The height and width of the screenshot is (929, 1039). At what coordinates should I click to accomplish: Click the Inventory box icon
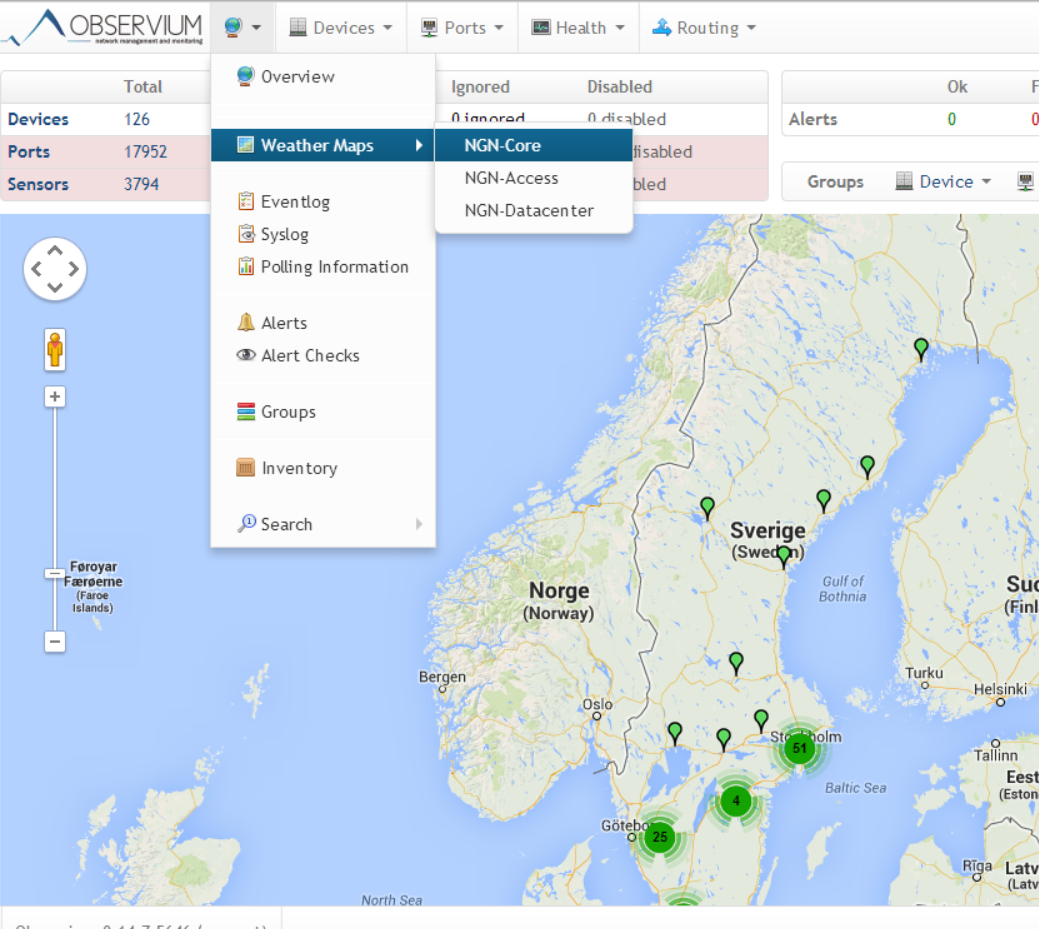[245, 467]
